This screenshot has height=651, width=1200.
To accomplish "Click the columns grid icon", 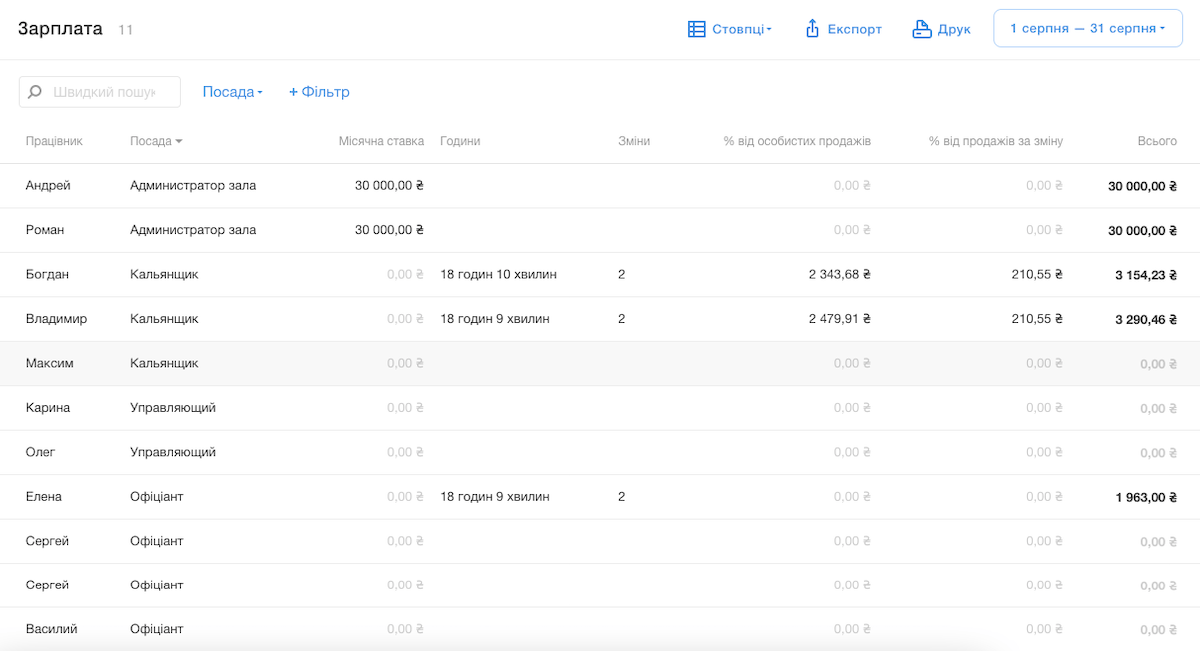I will tap(697, 29).
